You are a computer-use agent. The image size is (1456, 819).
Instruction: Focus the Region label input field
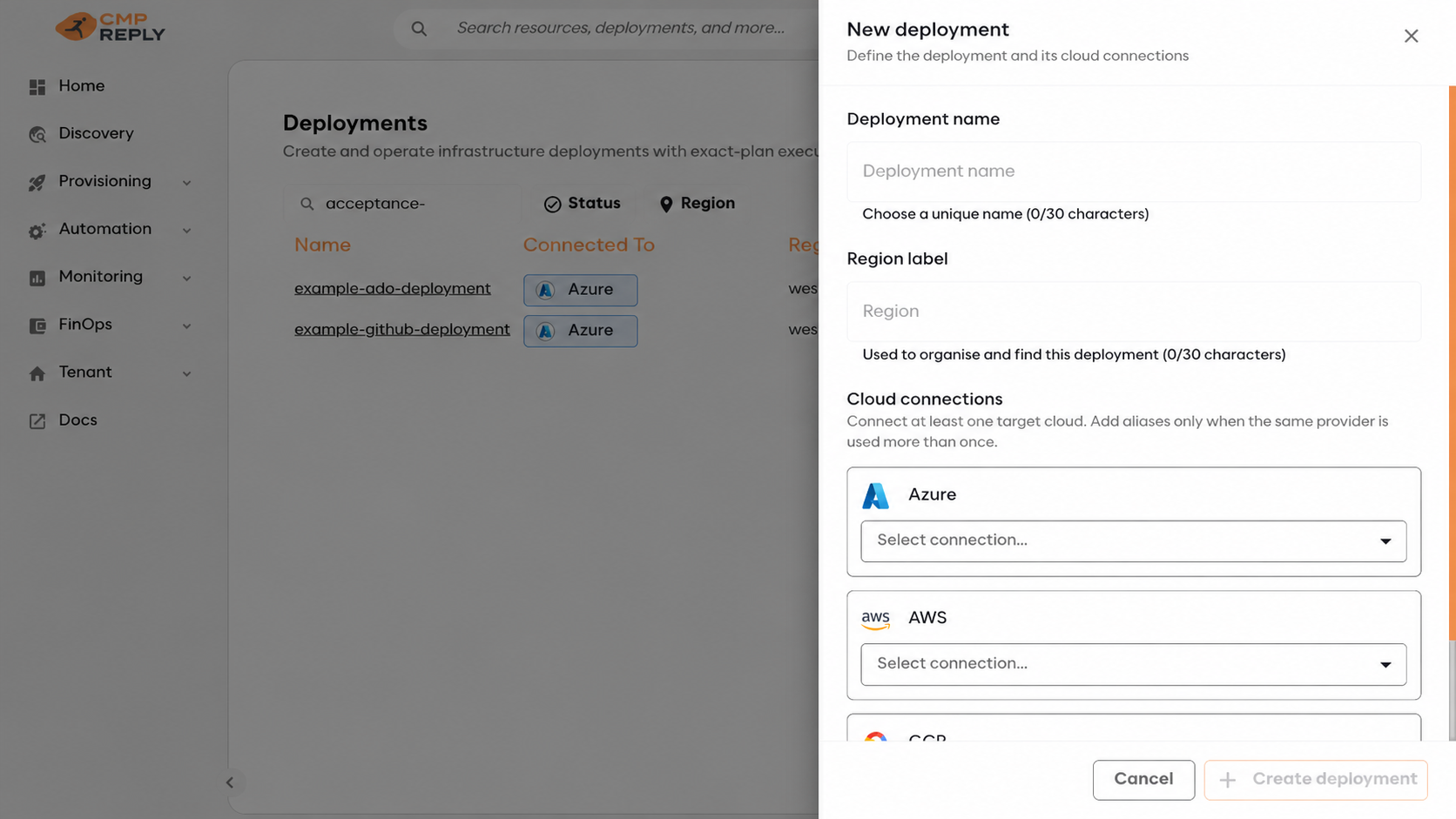click(1133, 312)
